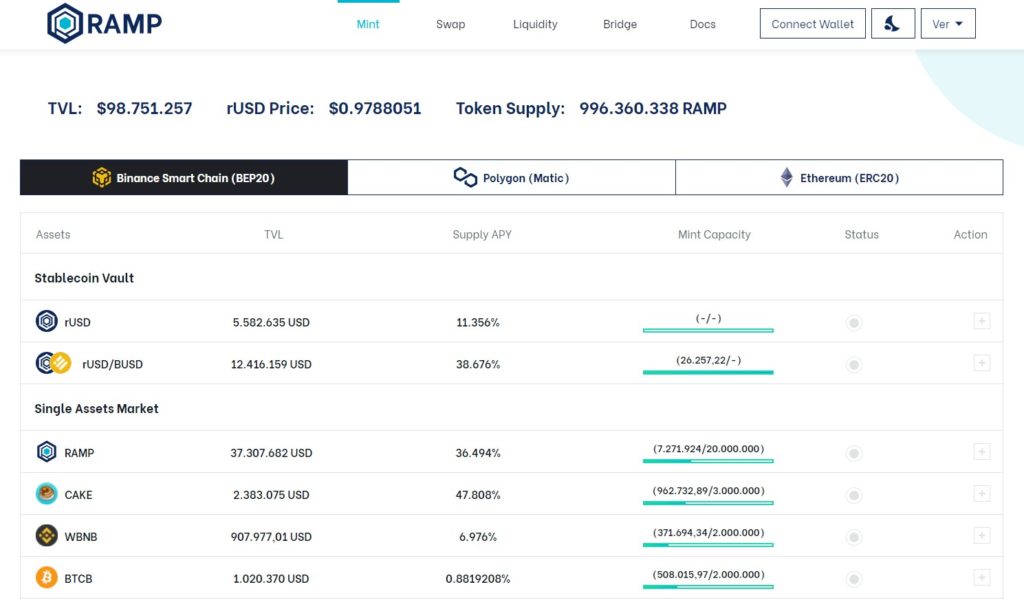The width and height of the screenshot is (1024, 600).
Task: Click the RAMP token icon in table
Action: tap(46, 452)
